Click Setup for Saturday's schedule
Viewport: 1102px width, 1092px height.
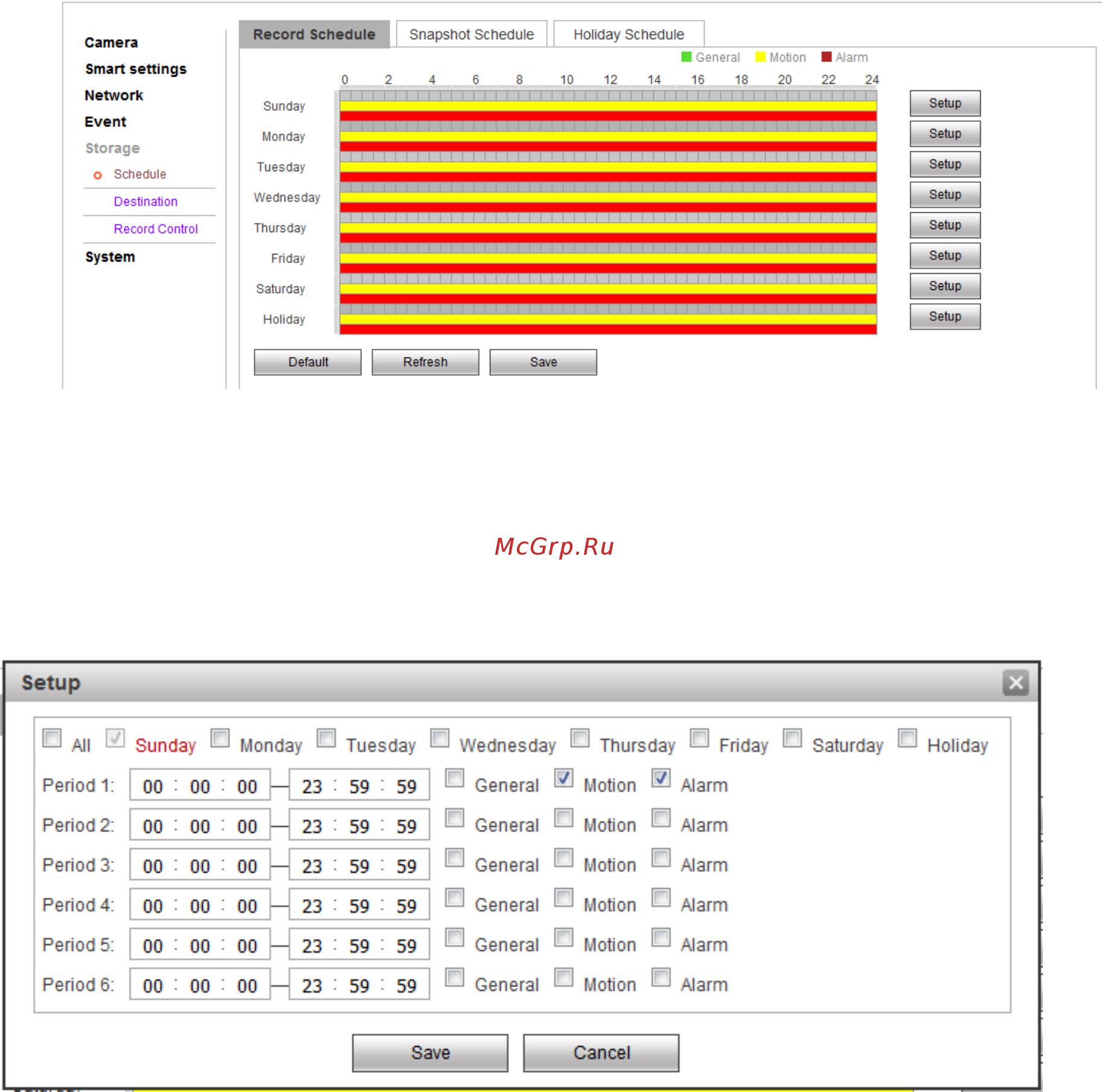945,286
